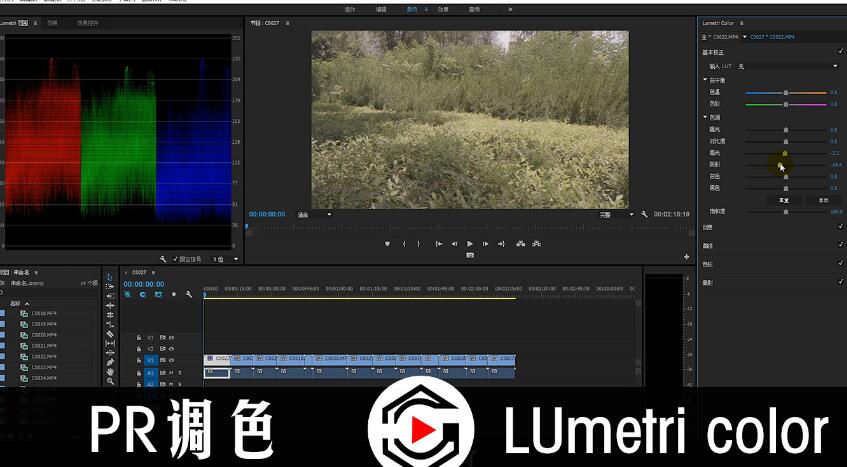Image resolution: width=847 pixels, height=467 pixels.
Task: Mark In point in Program monitor
Action: click(x=404, y=244)
